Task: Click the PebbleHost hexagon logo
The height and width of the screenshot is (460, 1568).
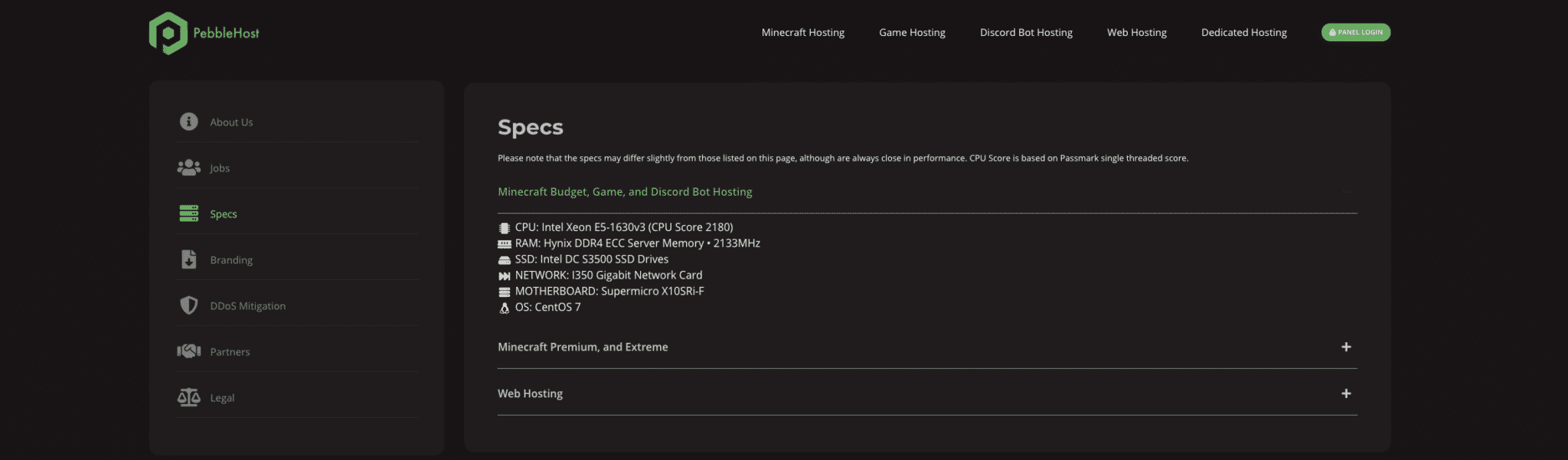Action: click(168, 33)
